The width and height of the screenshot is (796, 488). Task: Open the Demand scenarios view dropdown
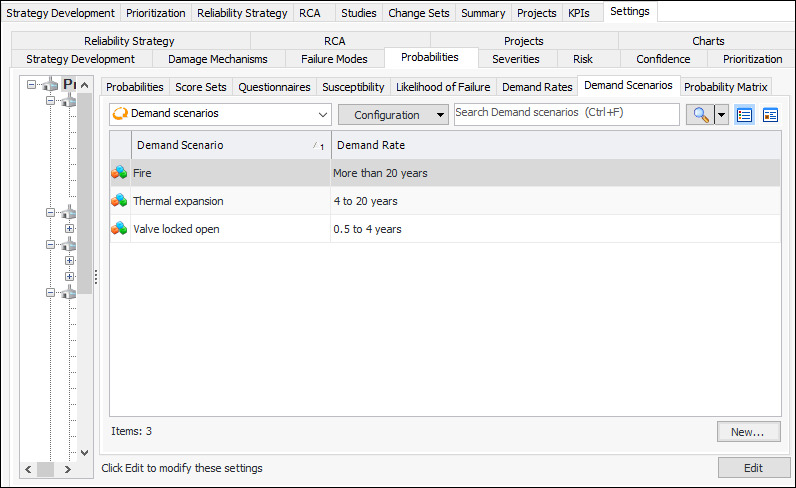coord(321,114)
